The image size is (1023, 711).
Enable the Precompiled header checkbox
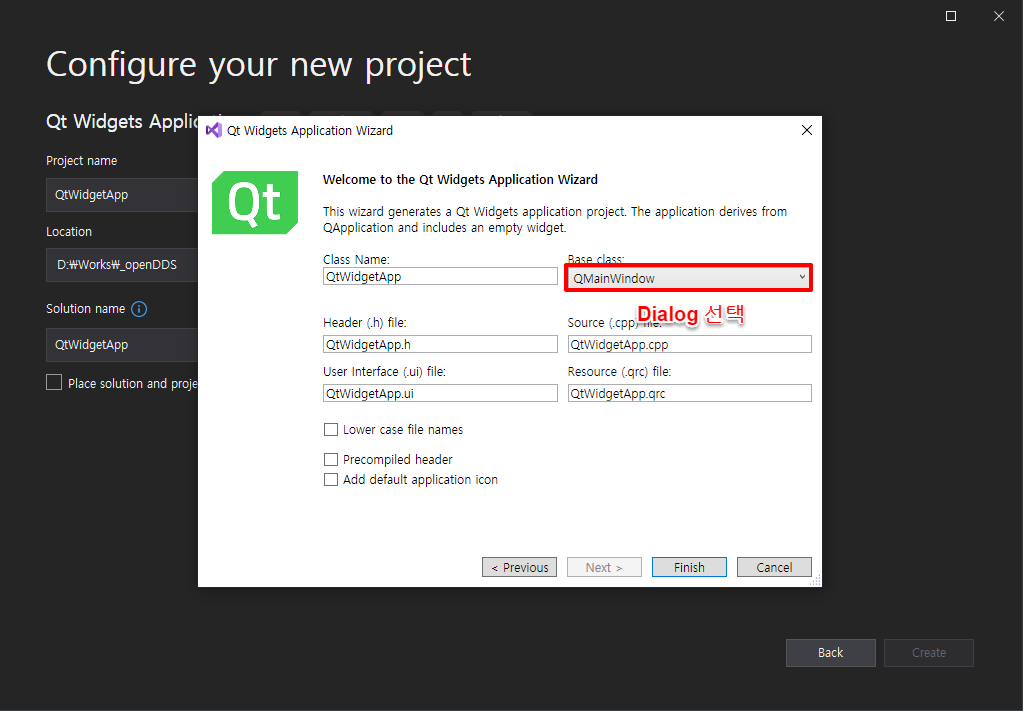[331, 459]
